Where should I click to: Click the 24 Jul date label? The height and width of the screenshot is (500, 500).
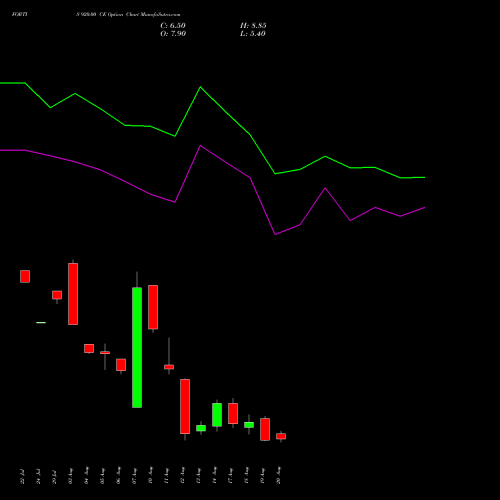pyautogui.click(x=38, y=476)
